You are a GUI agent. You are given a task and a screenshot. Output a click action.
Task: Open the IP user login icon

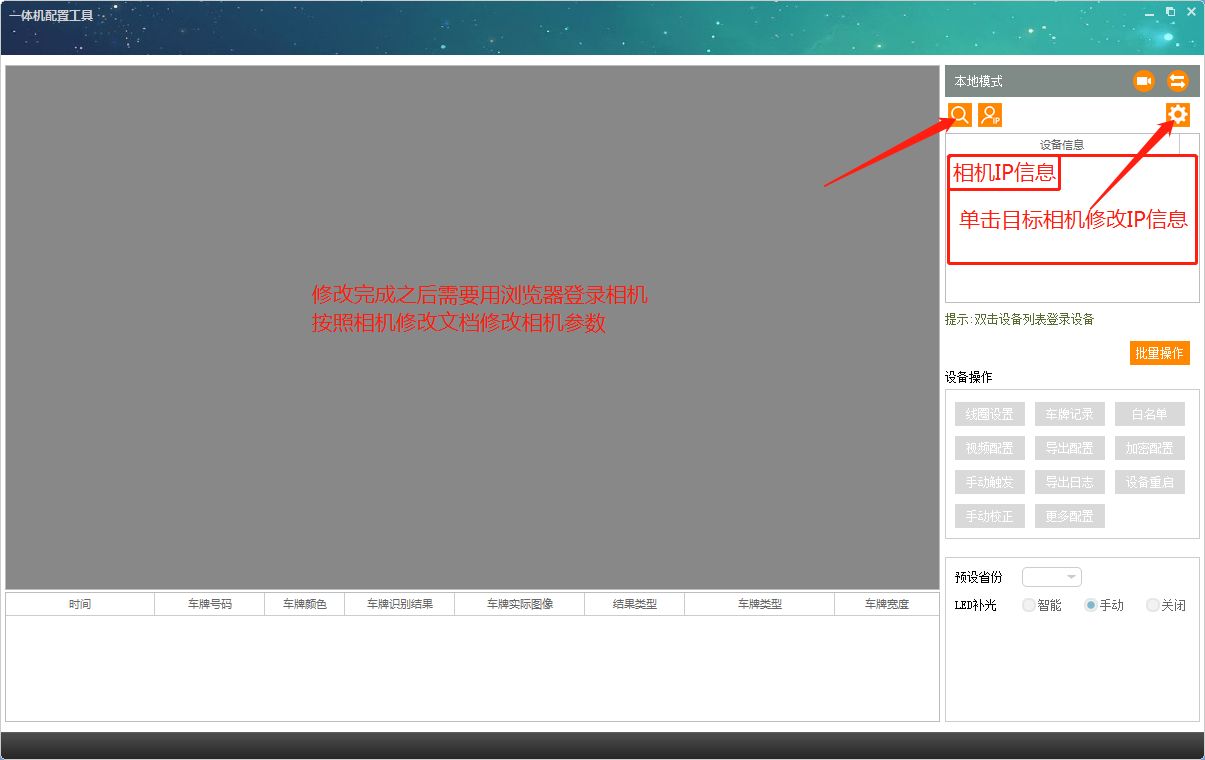tap(990, 115)
